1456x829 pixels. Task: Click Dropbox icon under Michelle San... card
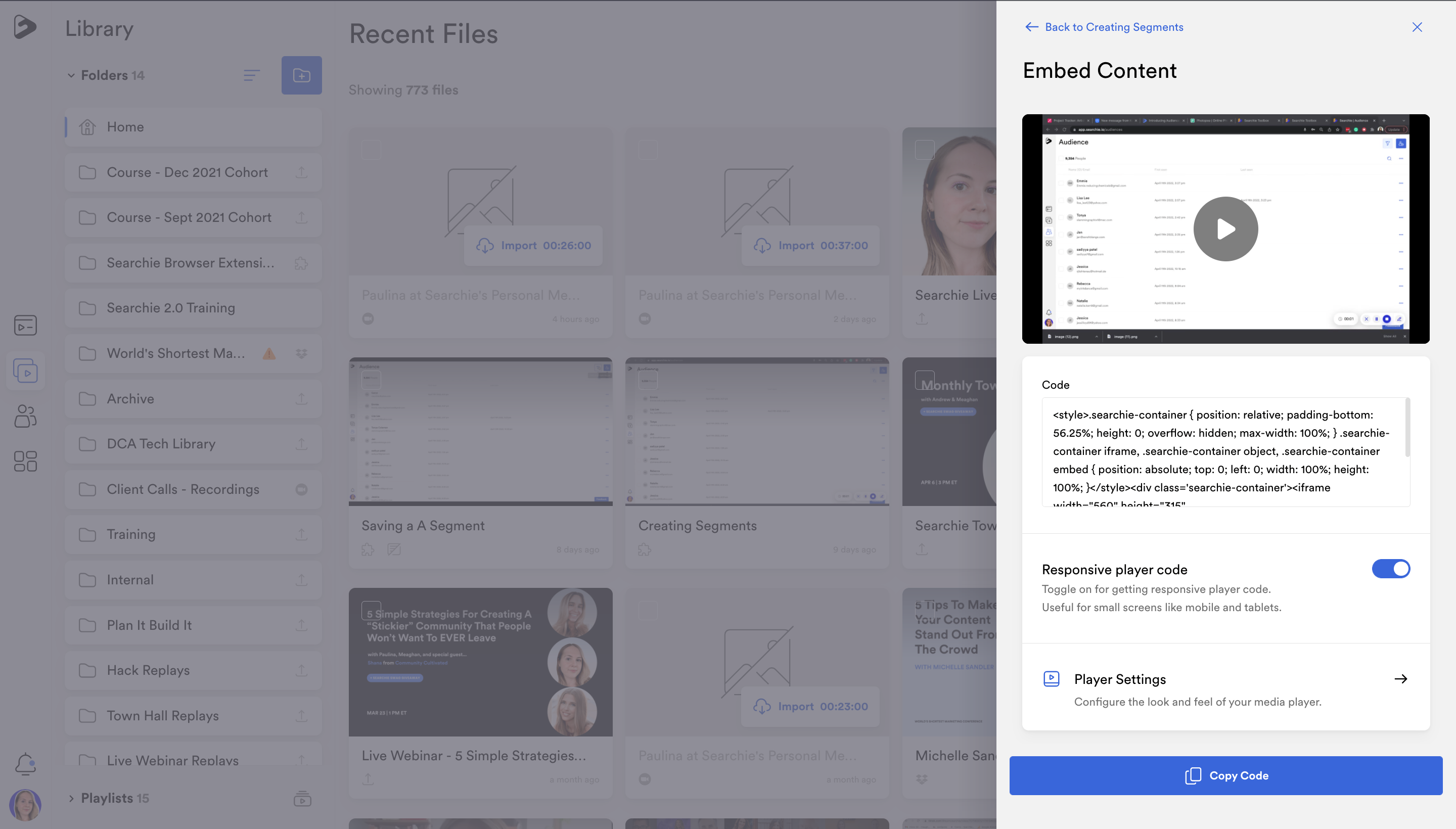coord(921,779)
